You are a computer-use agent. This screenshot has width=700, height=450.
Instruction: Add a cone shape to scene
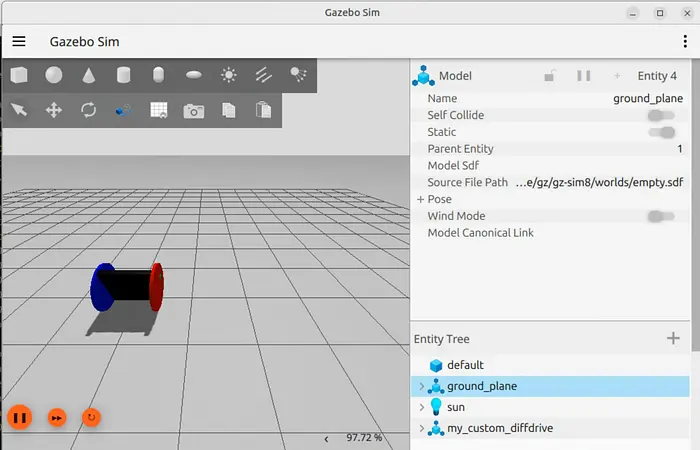click(x=89, y=75)
